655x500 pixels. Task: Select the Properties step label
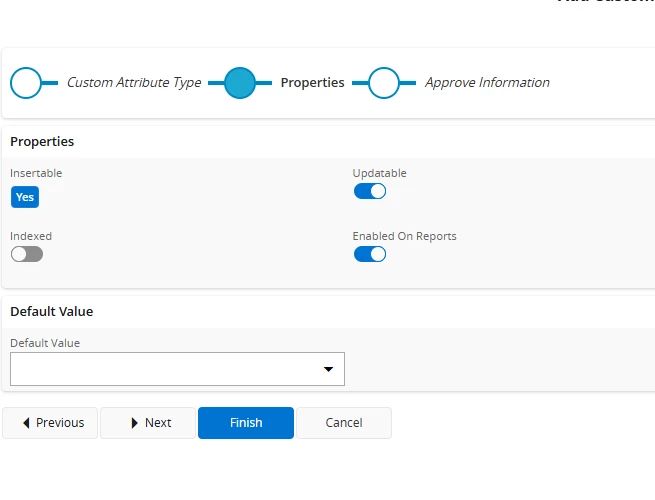point(312,83)
